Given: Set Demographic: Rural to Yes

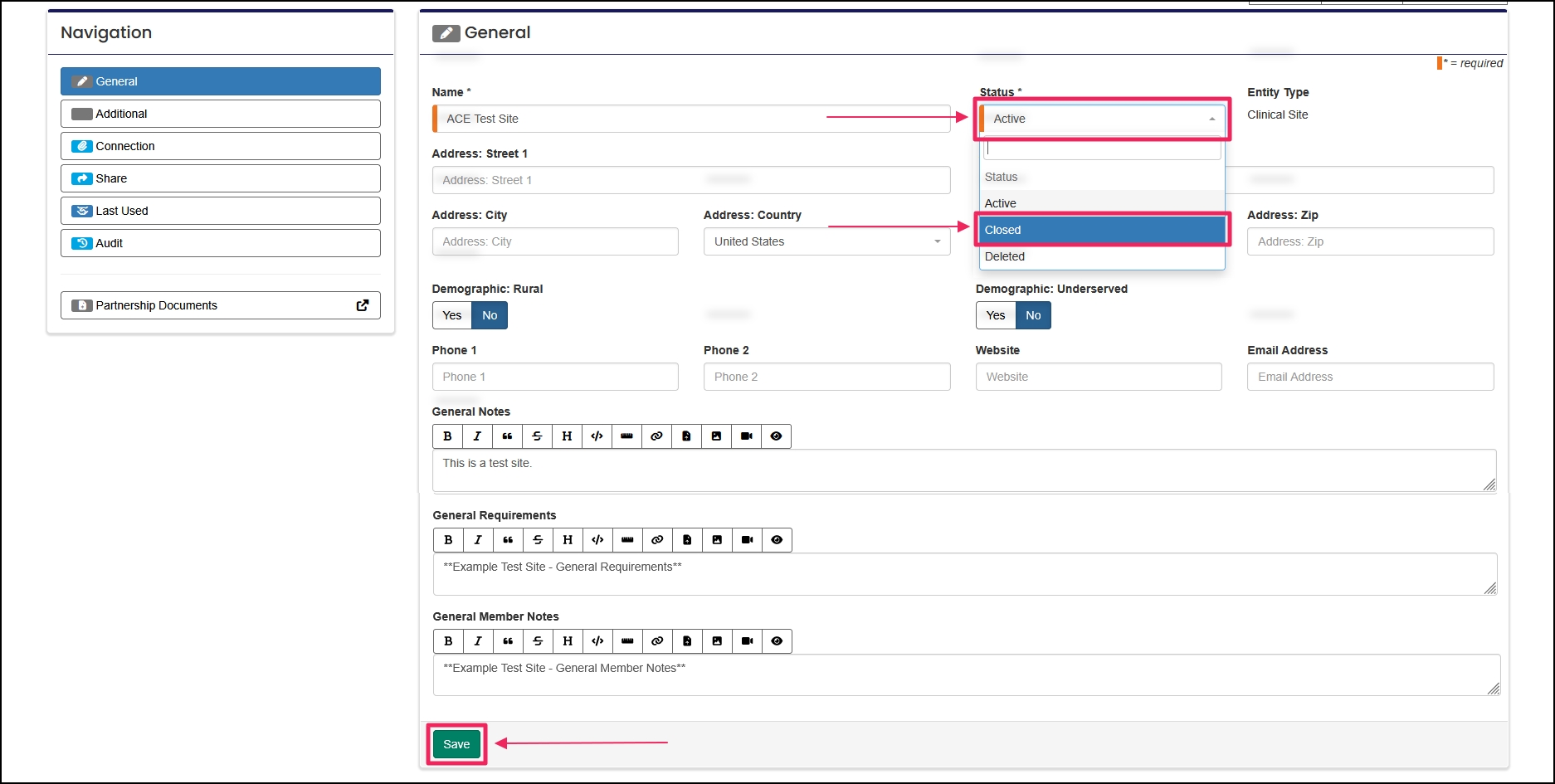Looking at the screenshot, I should tap(452, 315).
